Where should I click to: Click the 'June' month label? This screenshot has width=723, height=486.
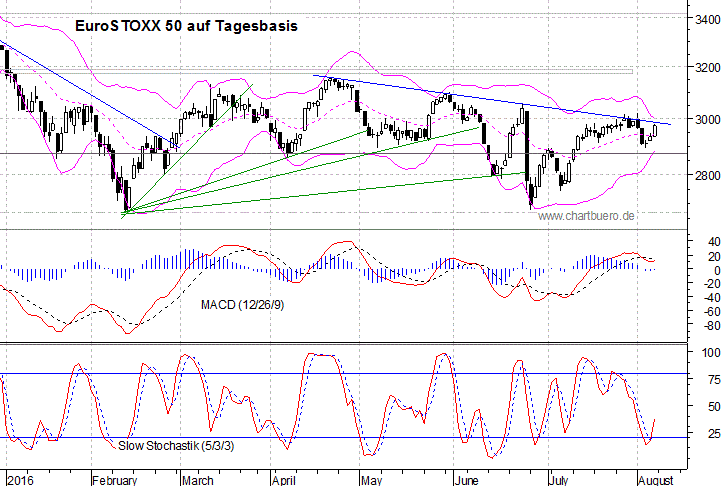[466, 480]
